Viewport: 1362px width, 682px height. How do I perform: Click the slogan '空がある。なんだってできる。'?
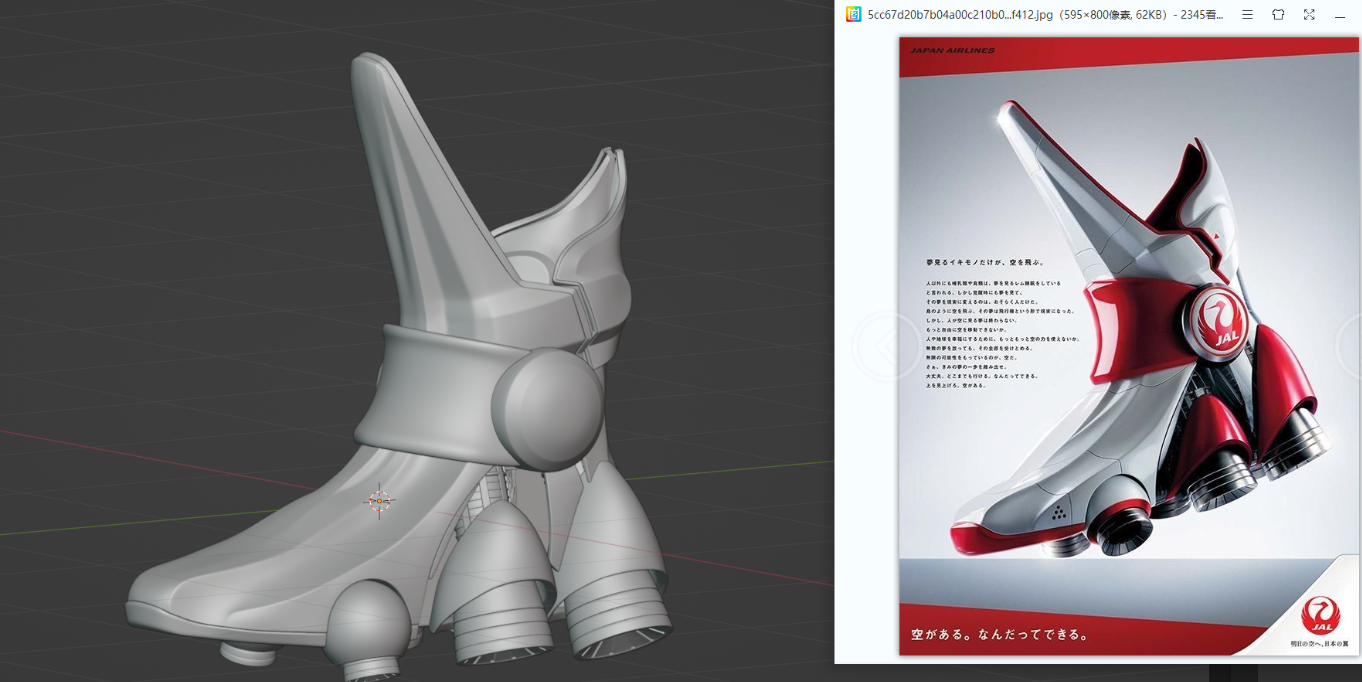tap(999, 634)
